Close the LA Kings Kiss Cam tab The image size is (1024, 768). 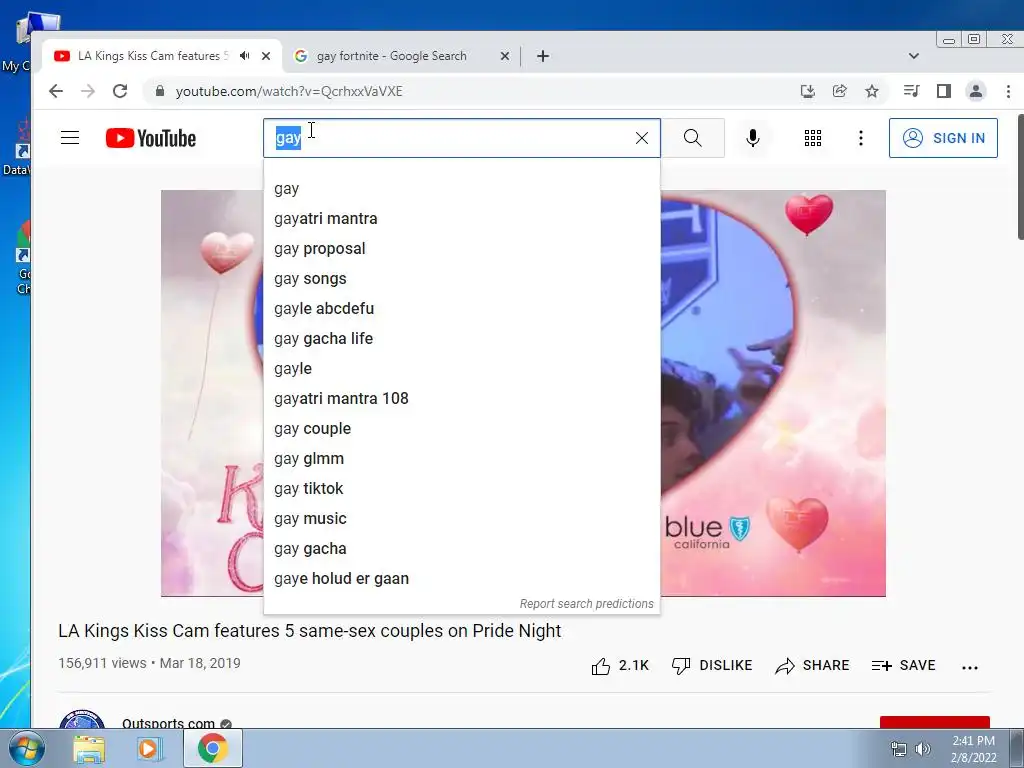pyautogui.click(x=266, y=56)
